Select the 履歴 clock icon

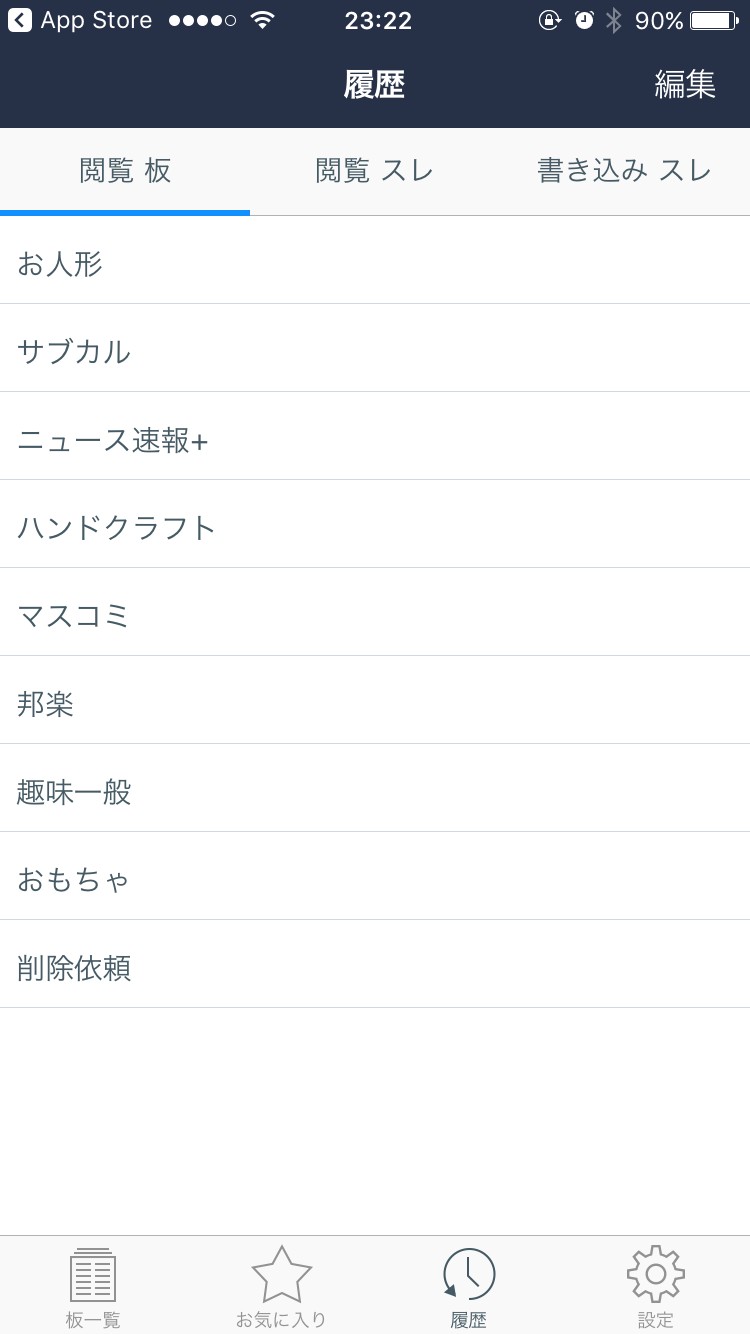click(468, 1276)
